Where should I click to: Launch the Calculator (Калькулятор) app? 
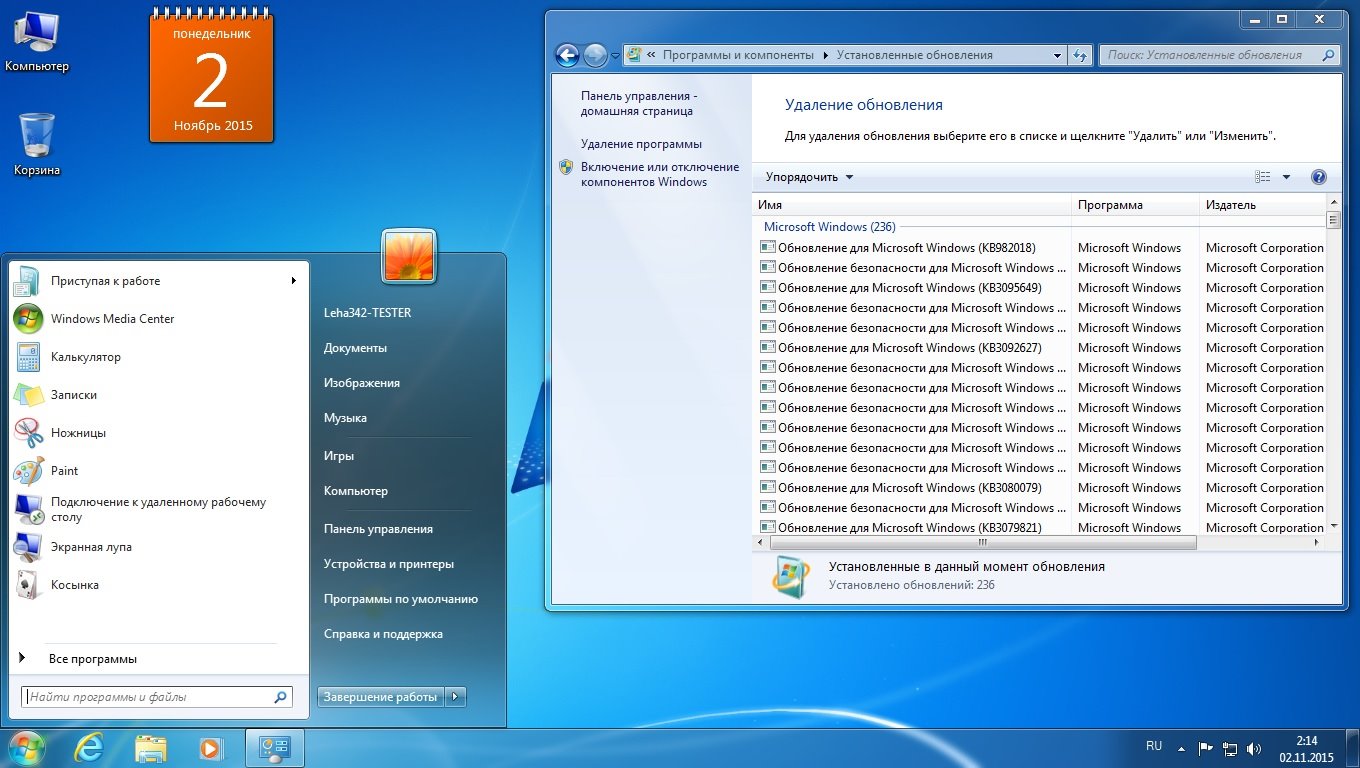[x=85, y=357]
